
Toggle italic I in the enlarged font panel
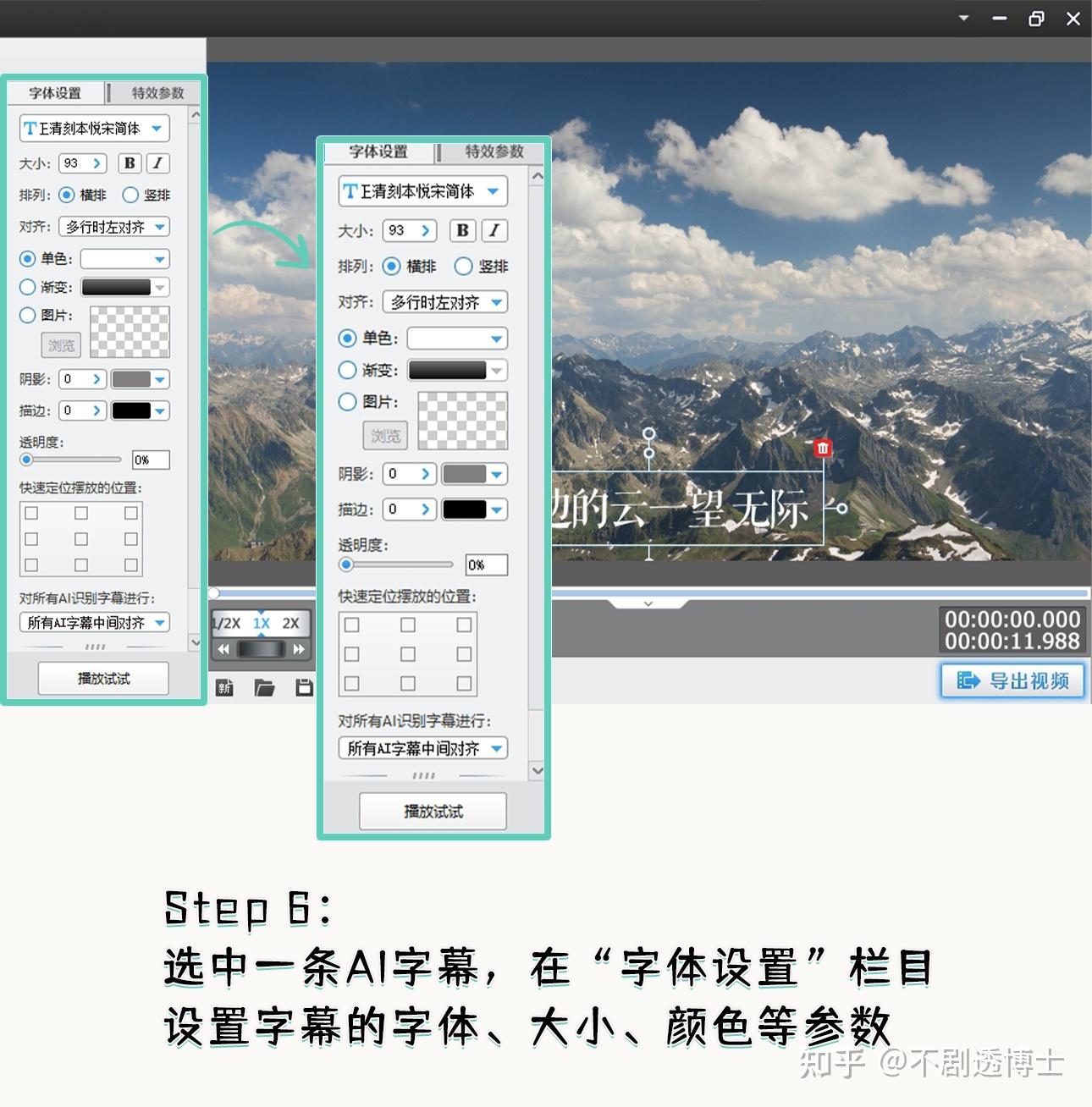[494, 230]
